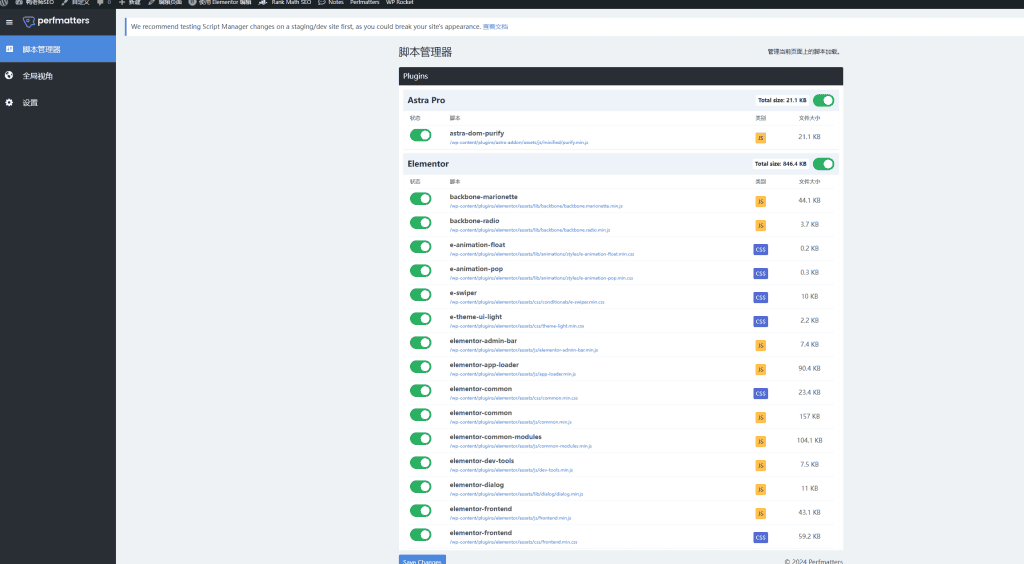This screenshot has width=1024, height=564.
Task: Click the CSS badge for e-theme-ui-light
Action: click(x=760, y=321)
